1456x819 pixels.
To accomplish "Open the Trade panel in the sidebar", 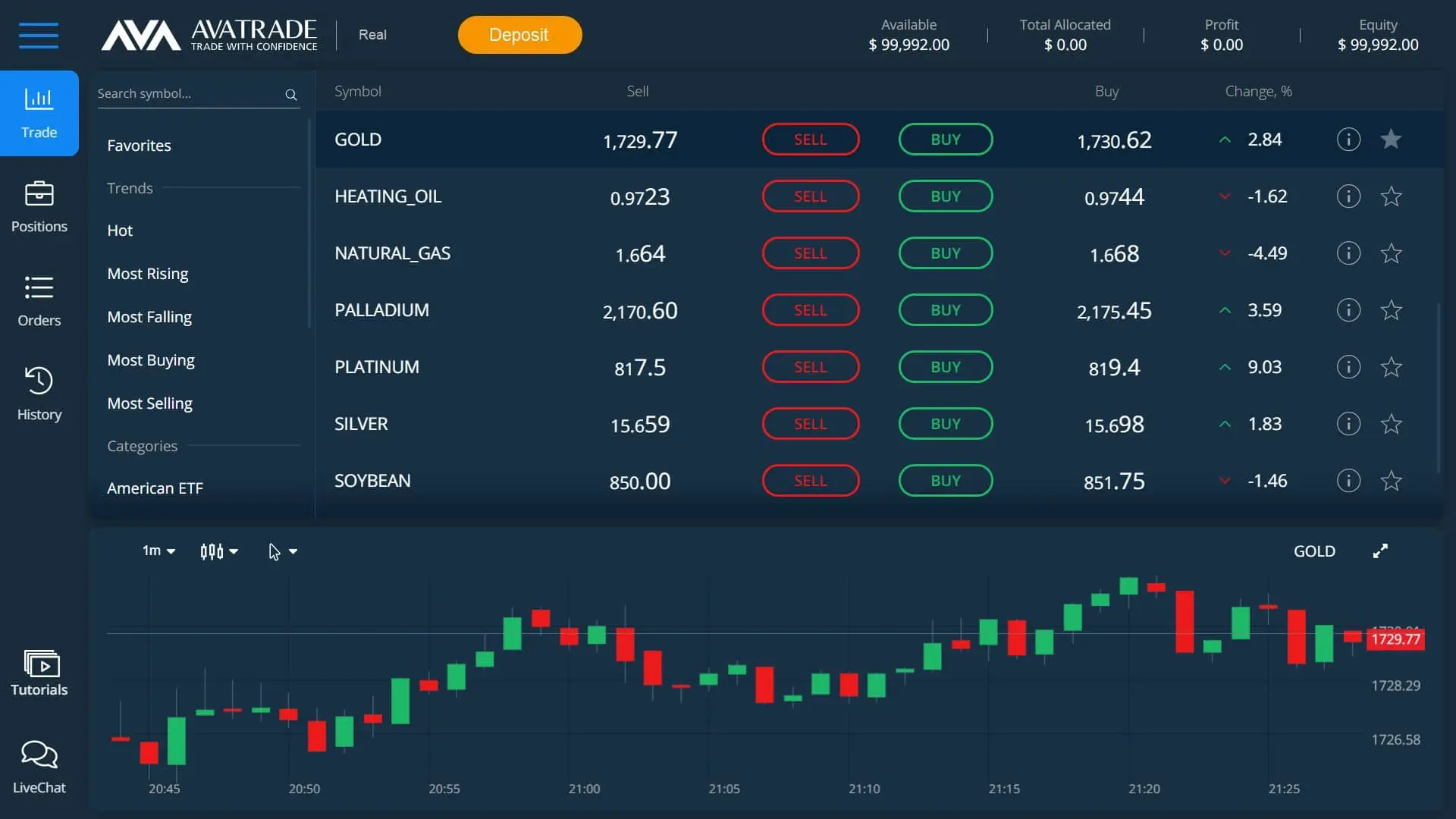I will click(39, 112).
